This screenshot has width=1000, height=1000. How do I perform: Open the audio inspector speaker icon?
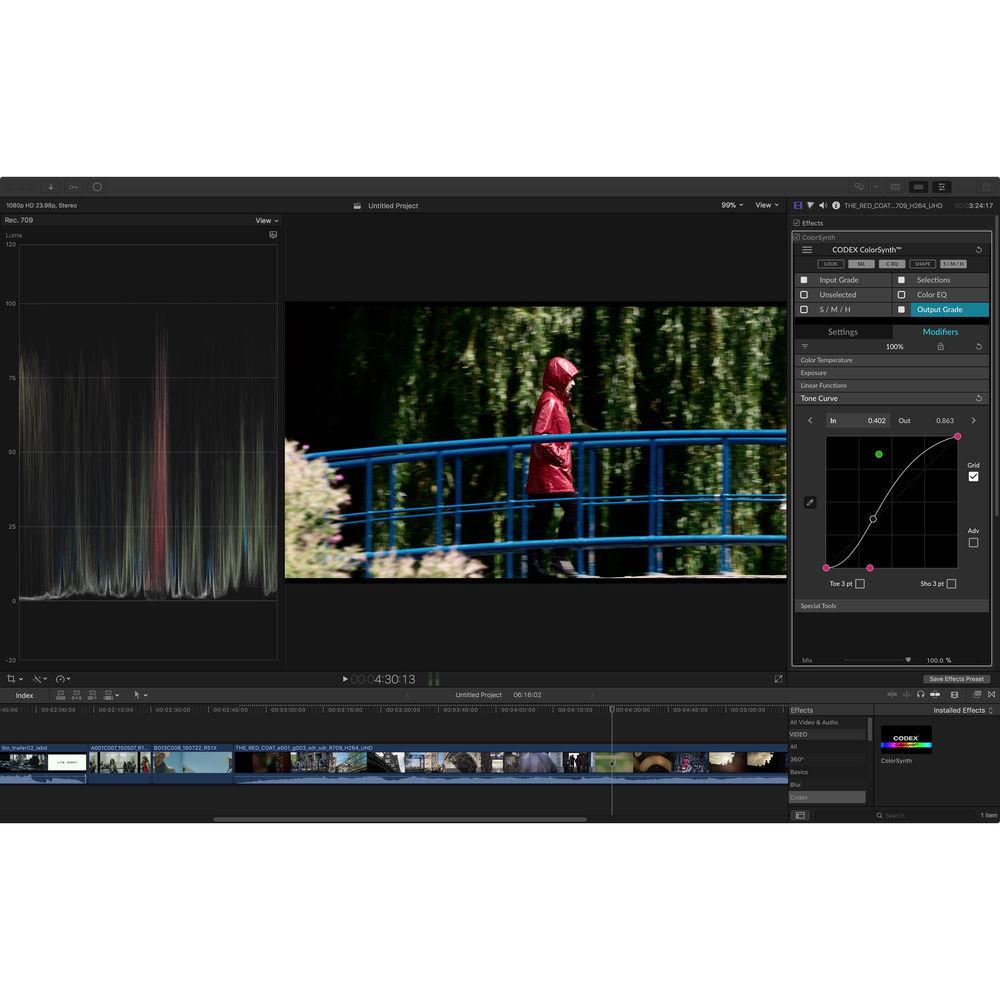(x=822, y=205)
